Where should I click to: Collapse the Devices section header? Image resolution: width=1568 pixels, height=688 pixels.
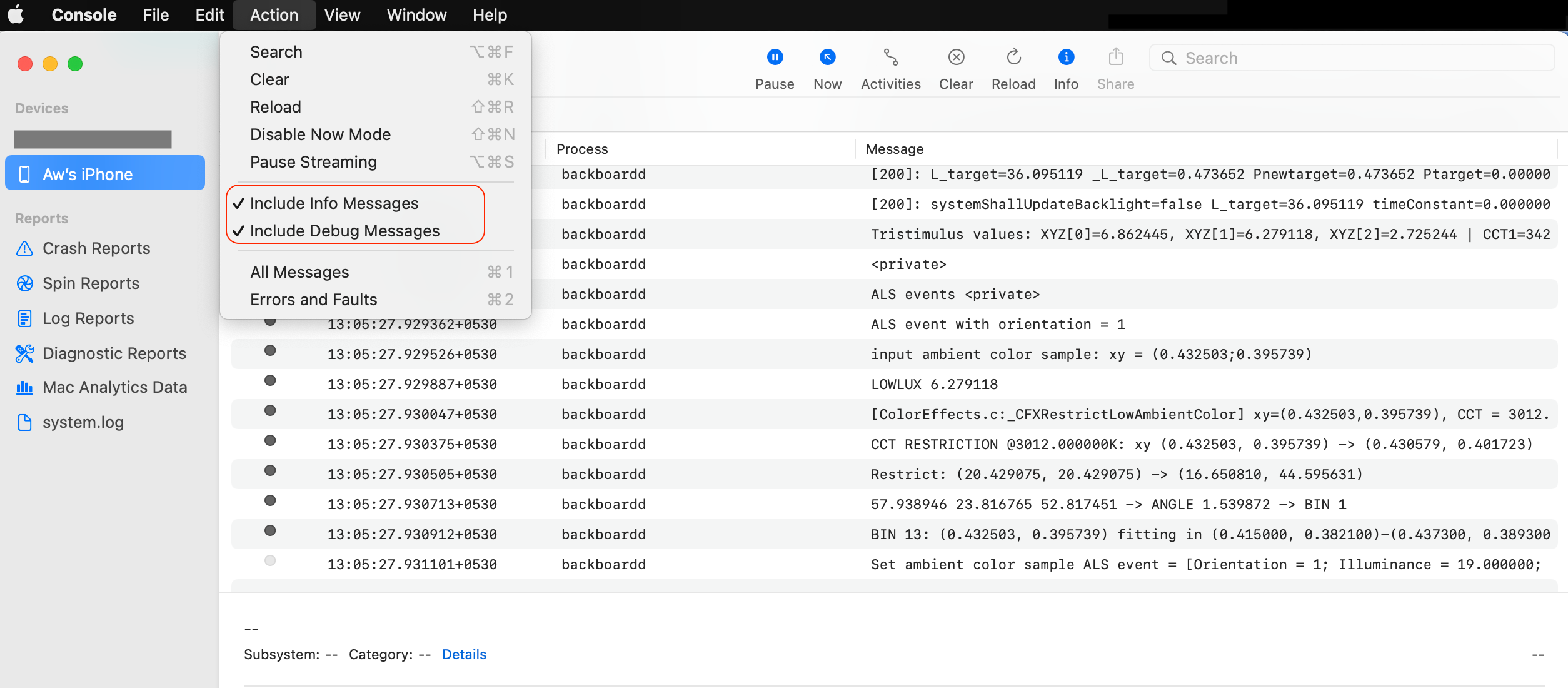(x=41, y=108)
